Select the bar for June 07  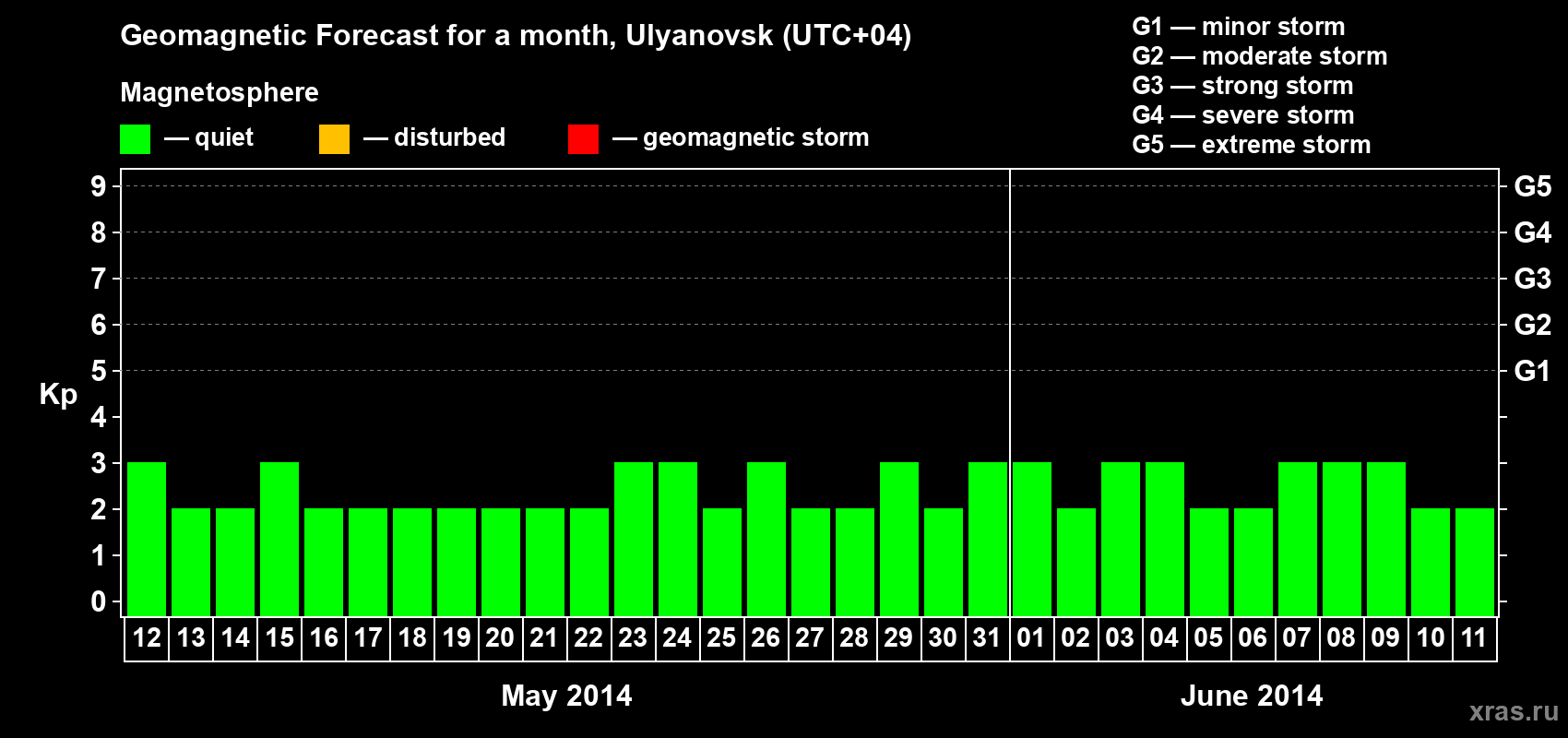(1298, 539)
